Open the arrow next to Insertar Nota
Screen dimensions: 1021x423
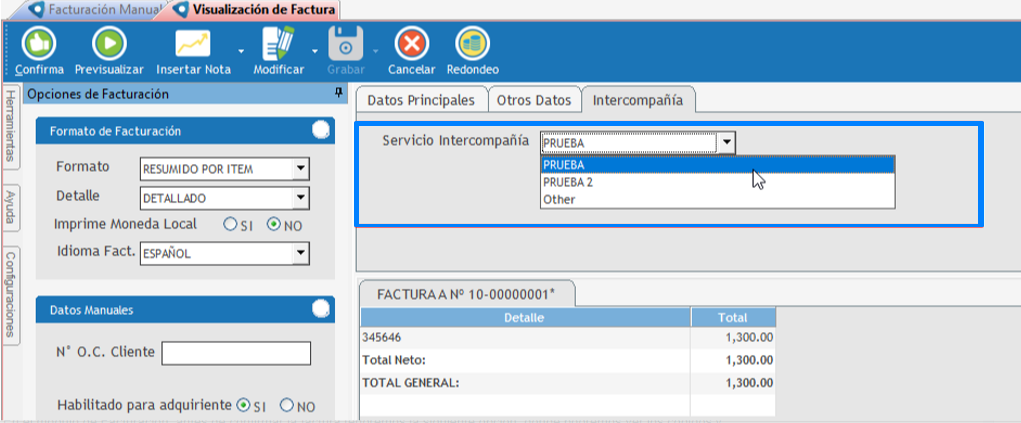click(x=242, y=51)
